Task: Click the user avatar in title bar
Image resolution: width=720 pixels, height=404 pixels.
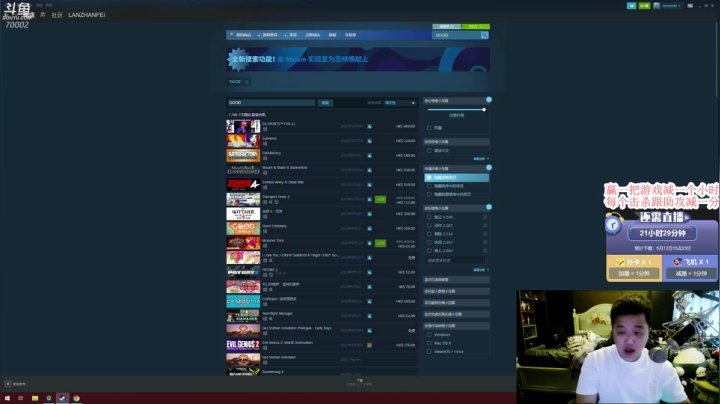Action: coord(657,6)
